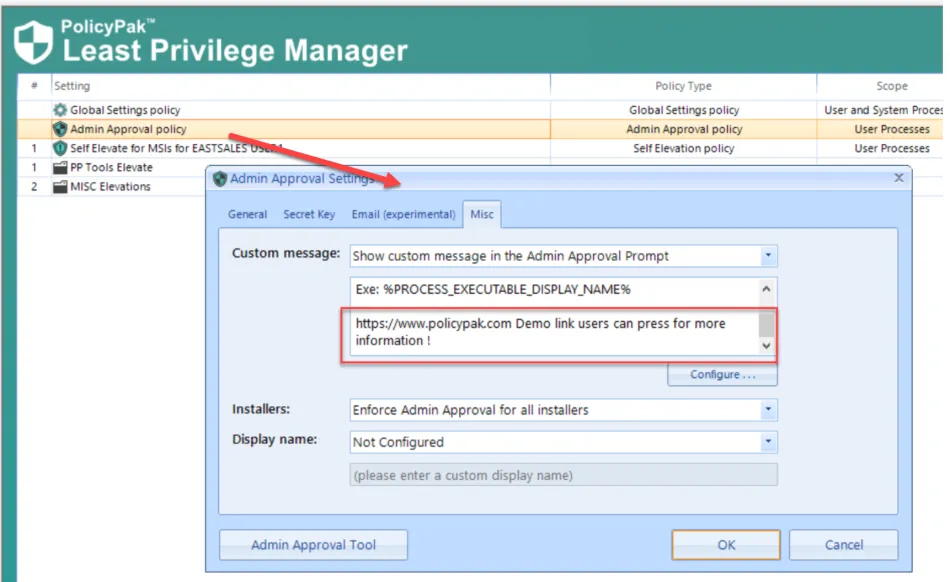950x582 pixels.
Task: Click the Admin Approval Settings dialog title icon
Action: (219, 179)
